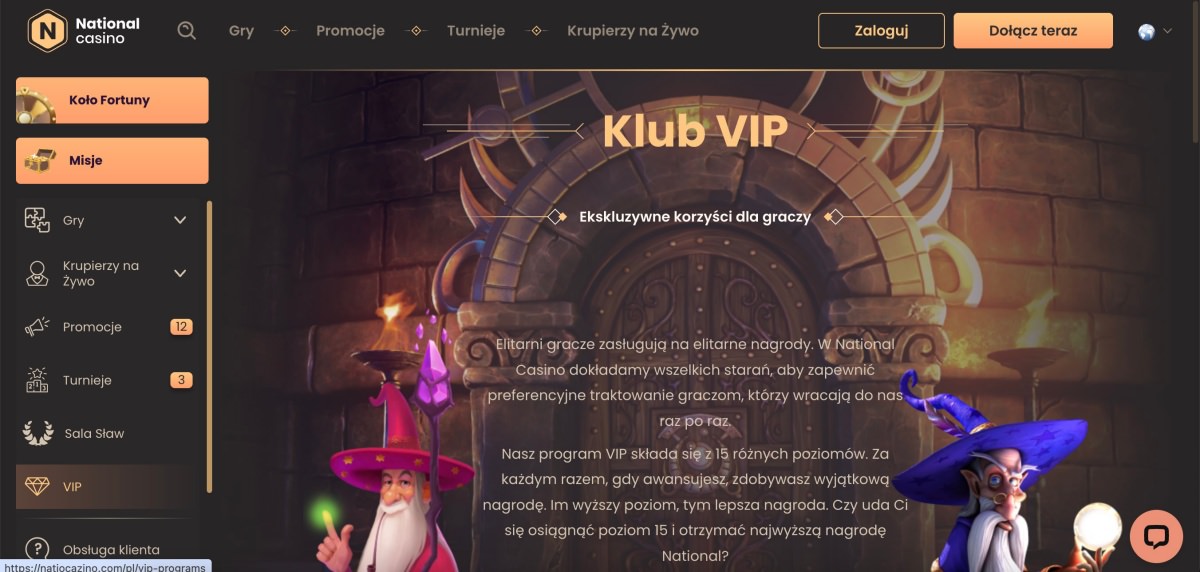Screen dimensions: 1200x572
Task: Click the Obsługa klienta question mark icon
Action: [37, 549]
